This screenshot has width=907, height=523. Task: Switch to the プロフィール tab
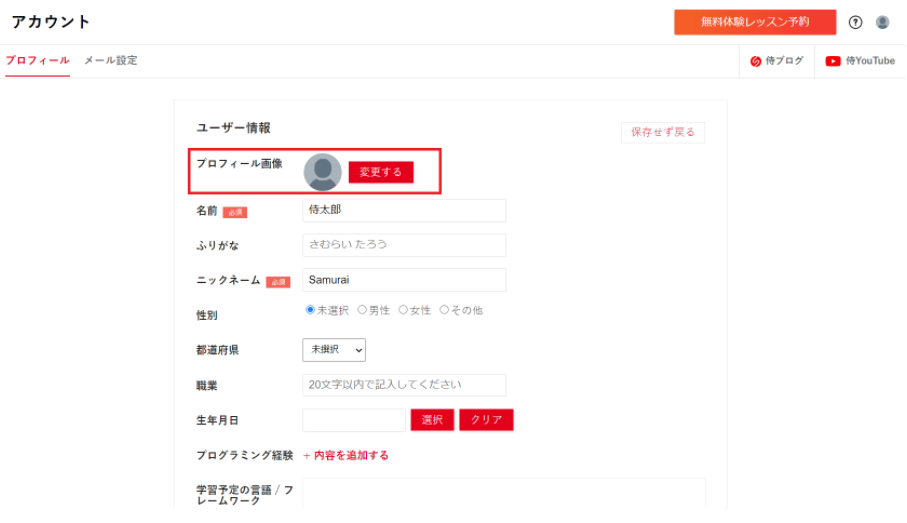point(37,60)
